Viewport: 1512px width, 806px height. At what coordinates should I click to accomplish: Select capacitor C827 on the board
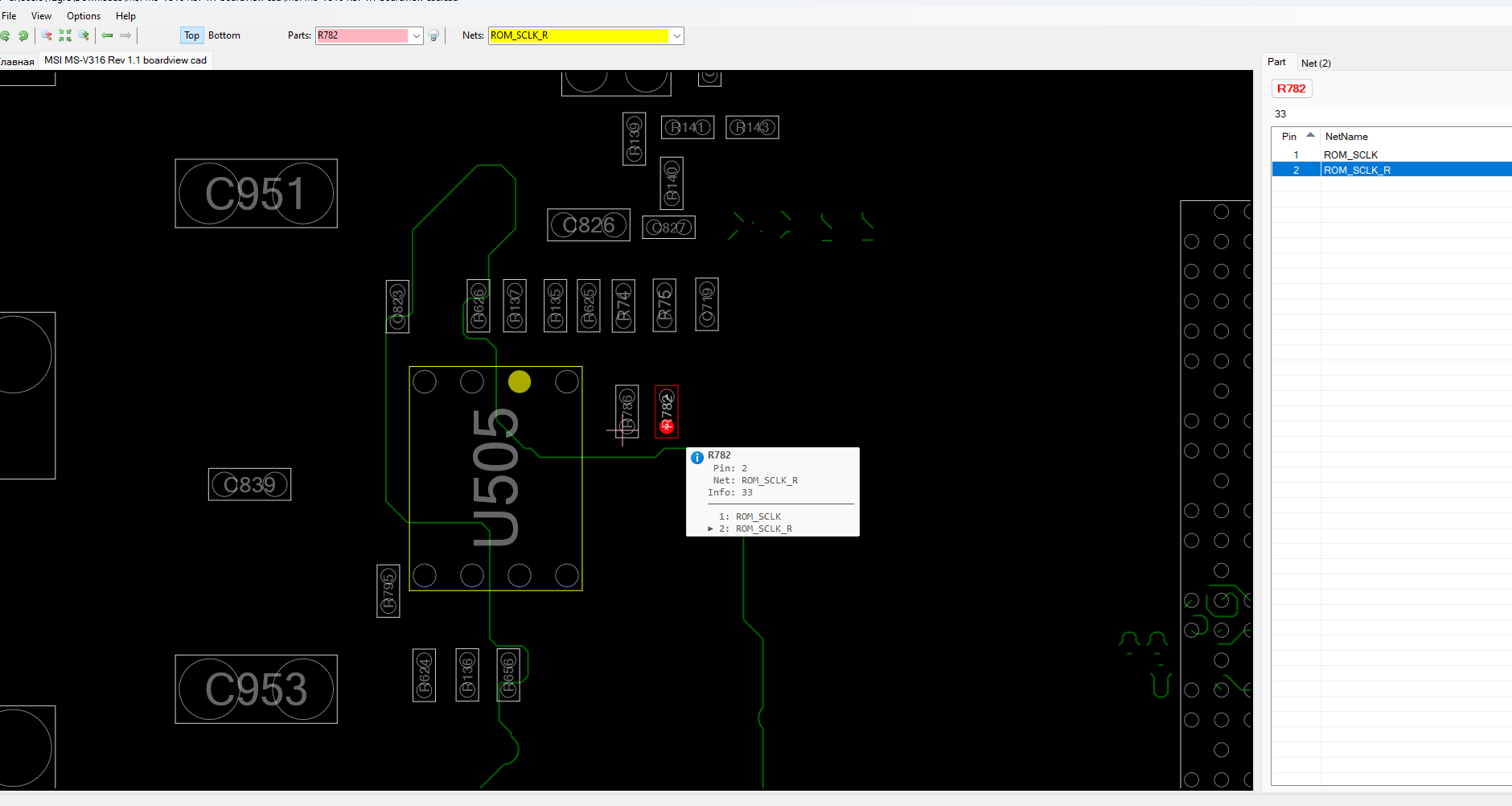click(669, 228)
